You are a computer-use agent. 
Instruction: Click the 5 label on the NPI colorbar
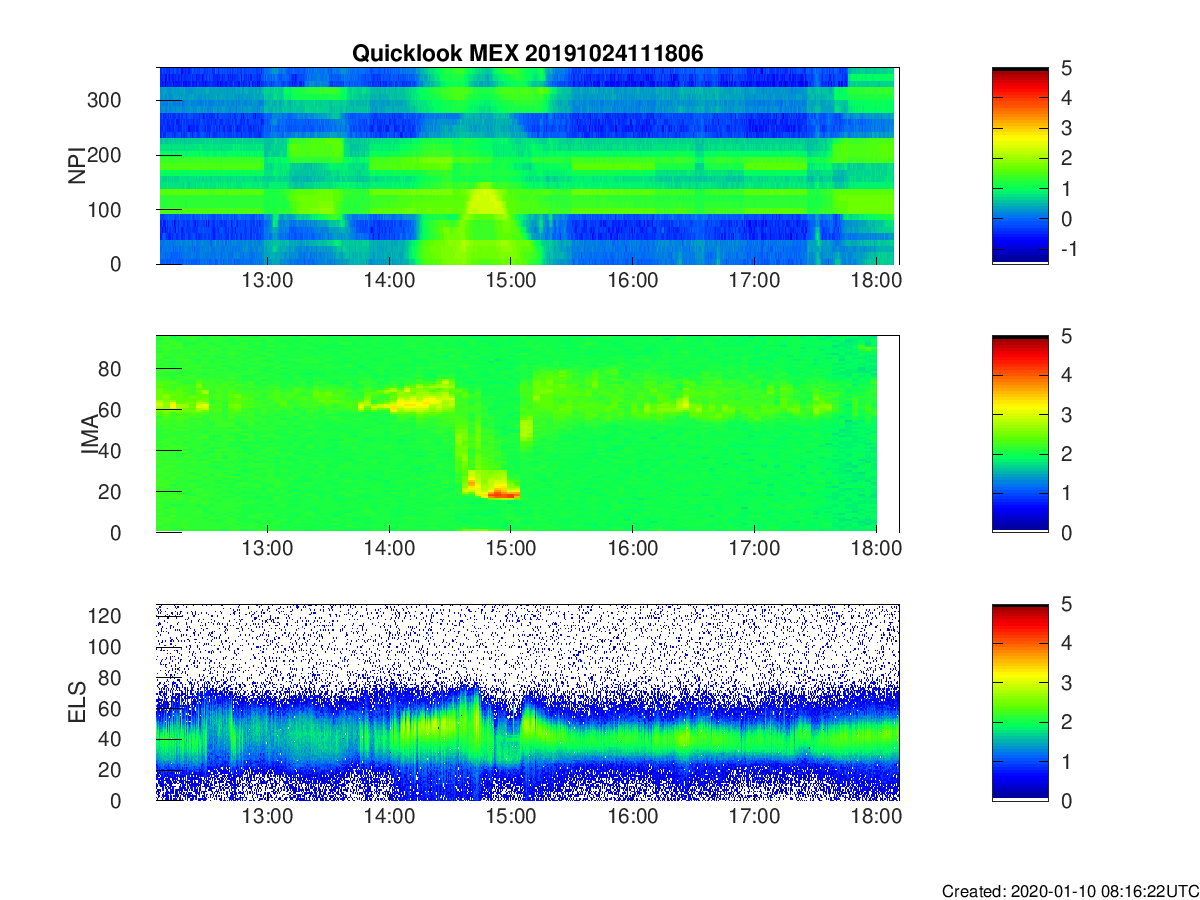1065,68
